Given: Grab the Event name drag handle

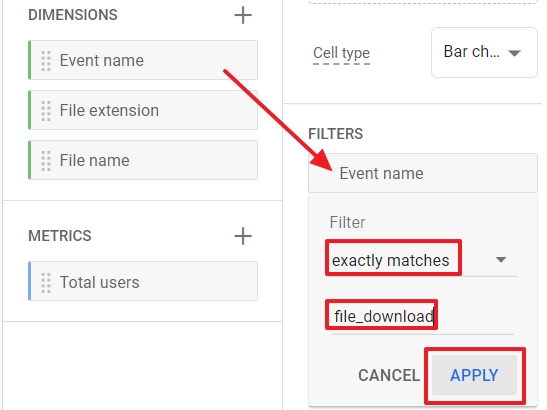Looking at the screenshot, I should coord(46,61).
